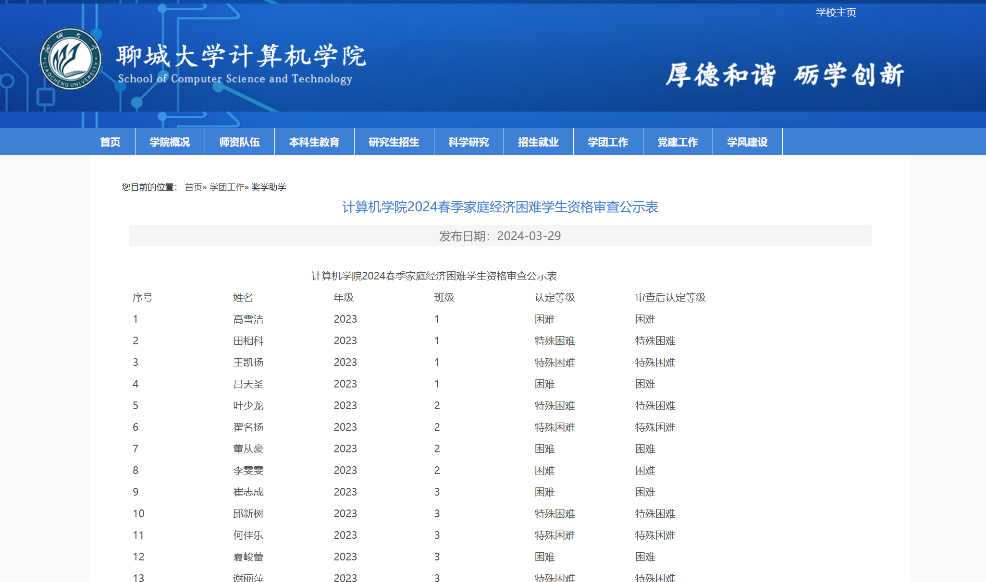
Task: Open 学团工作 in the navigation bar
Action: pyautogui.click(x=608, y=142)
